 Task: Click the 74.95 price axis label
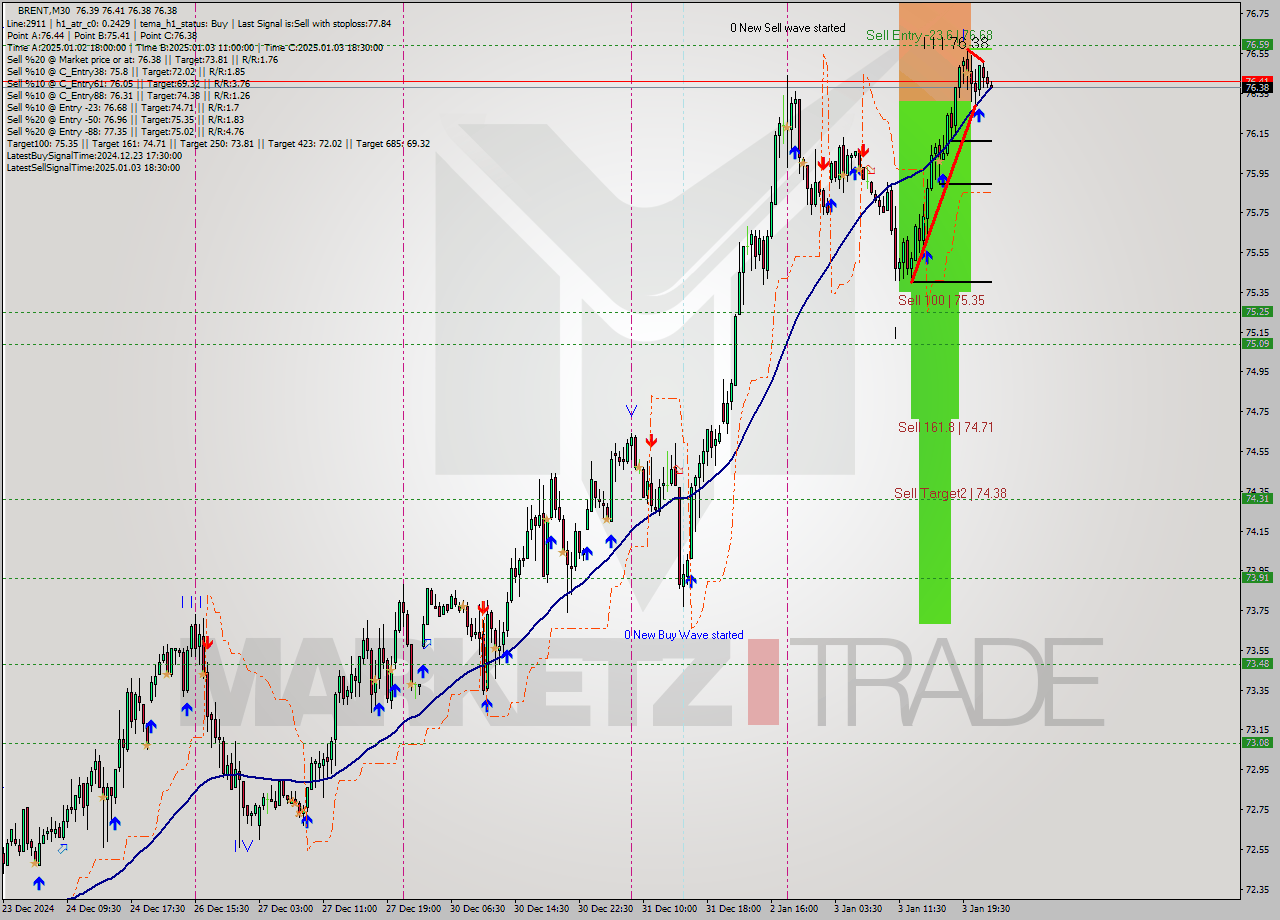click(1257, 371)
